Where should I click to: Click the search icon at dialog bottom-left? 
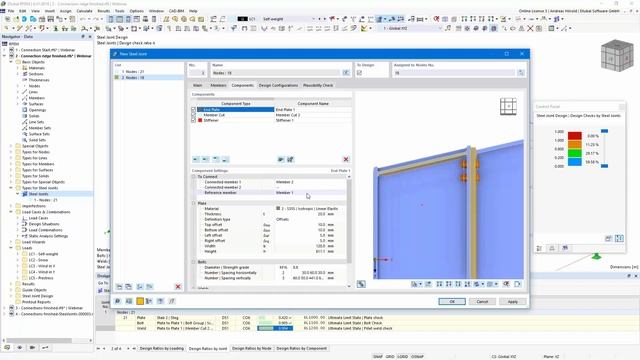pyautogui.click(x=118, y=301)
